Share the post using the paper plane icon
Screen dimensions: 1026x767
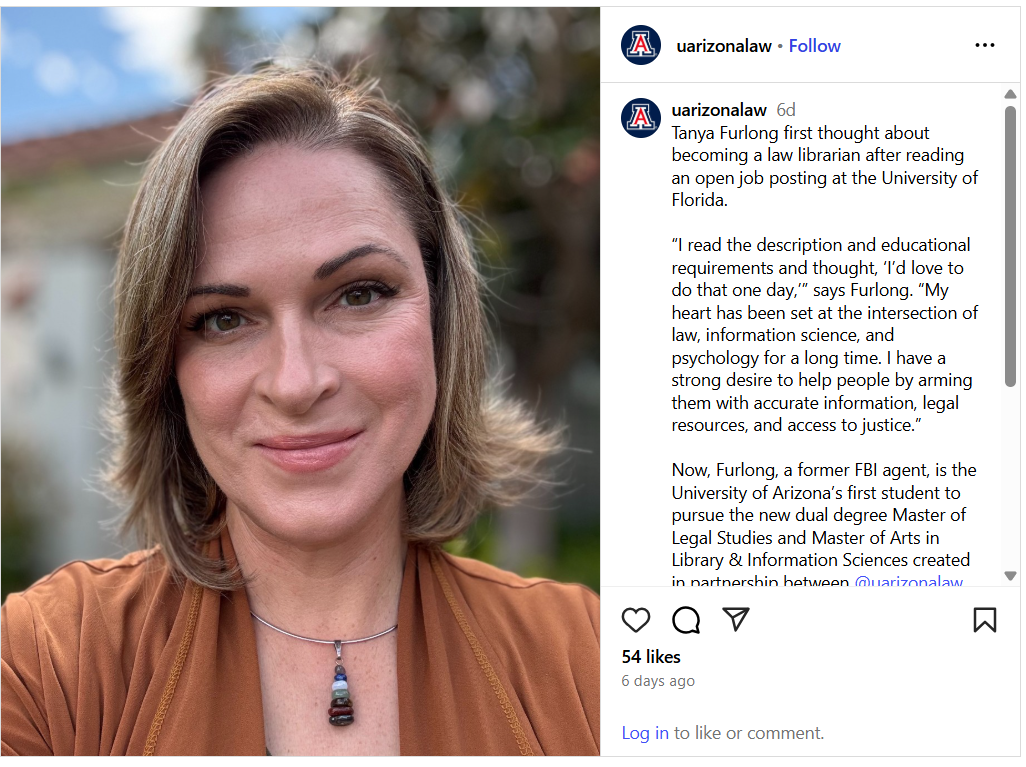pos(736,620)
